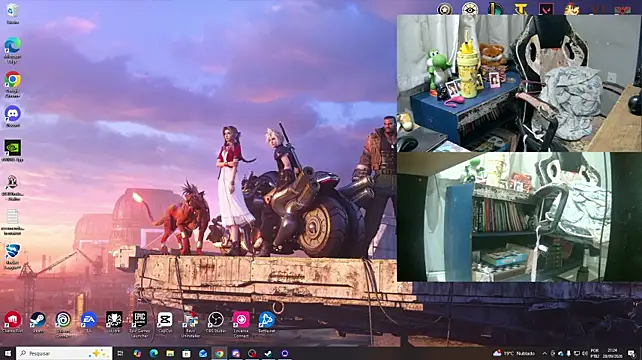
Task: Open File Explorer from the taskbar
Action: pos(170,353)
